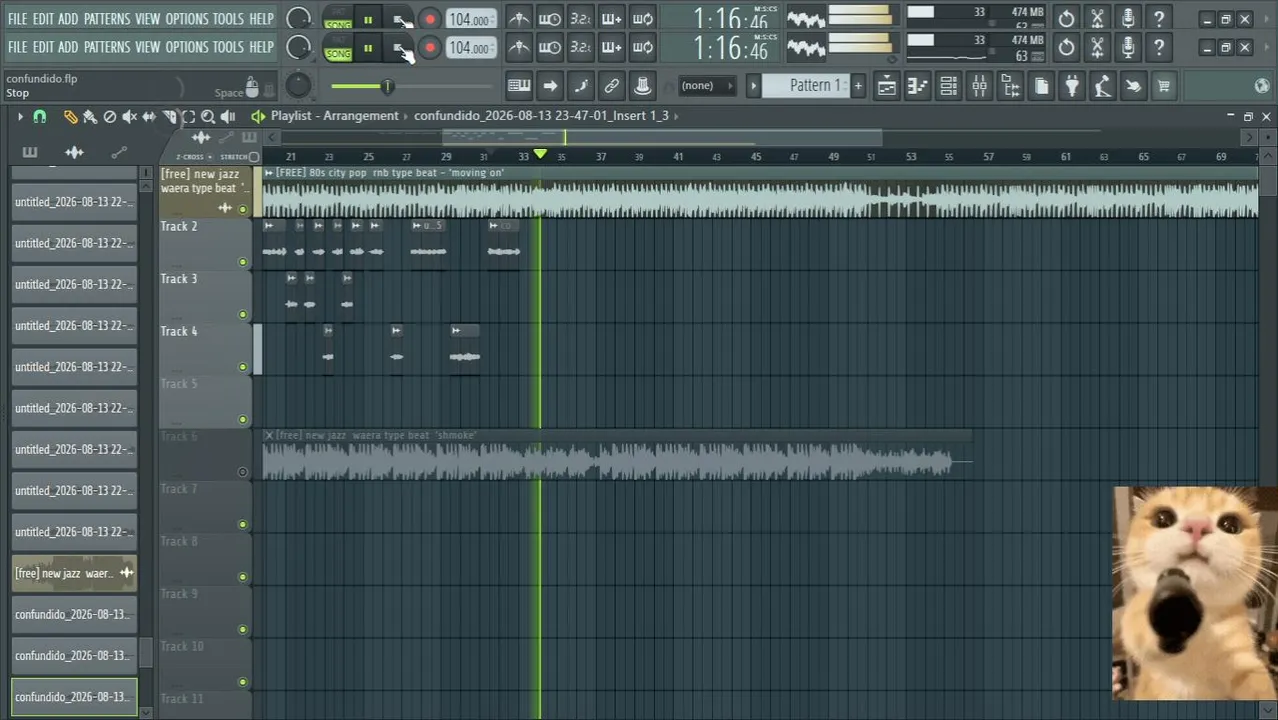Click bar 41 on the timeline ruler
The width and height of the screenshot is (1278, 720).
click(678, 157)
